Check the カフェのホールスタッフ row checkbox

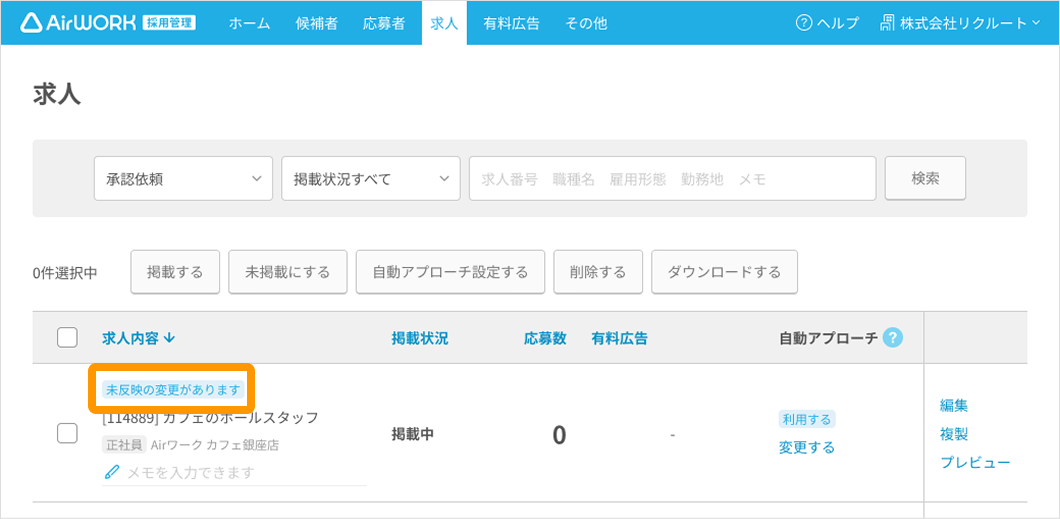tap(67, 433)
